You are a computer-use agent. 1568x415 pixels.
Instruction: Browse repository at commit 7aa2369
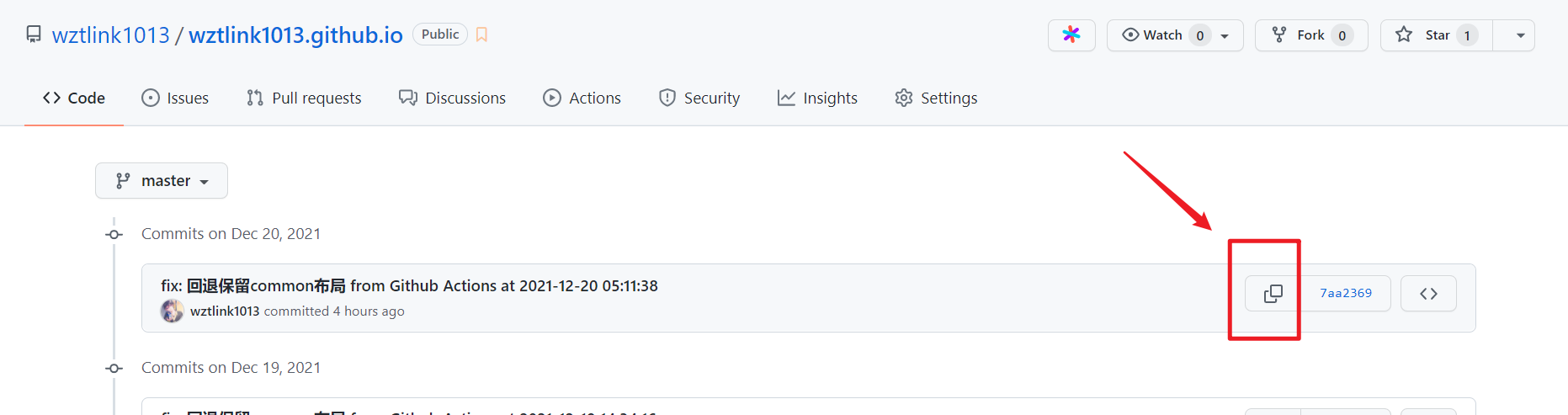click(x=1428, y=294)
